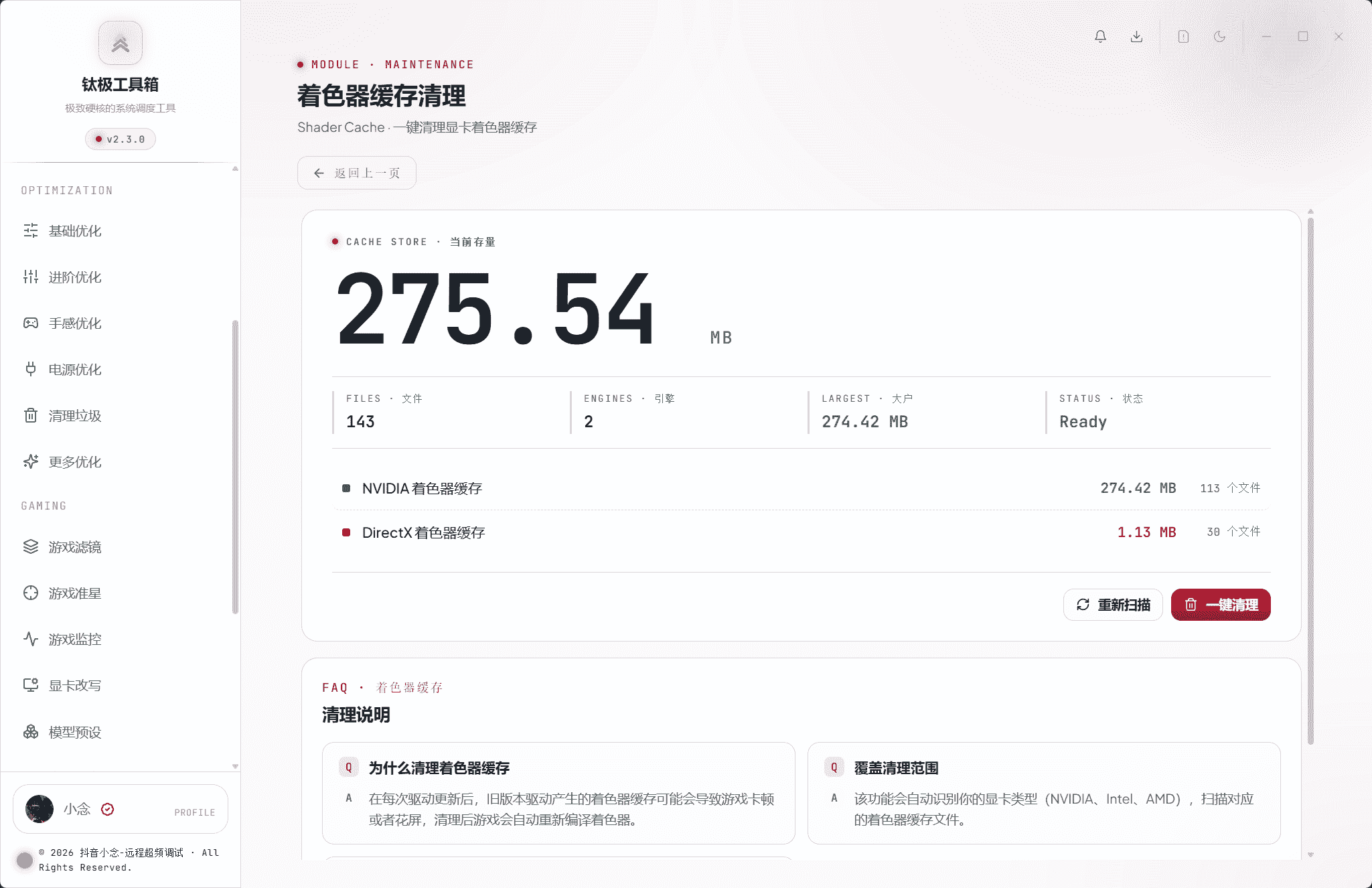The height and width of the screenshot is (888, 1372).
Task: Click the 275.54 cache size figure
Action: pos(496,309)
